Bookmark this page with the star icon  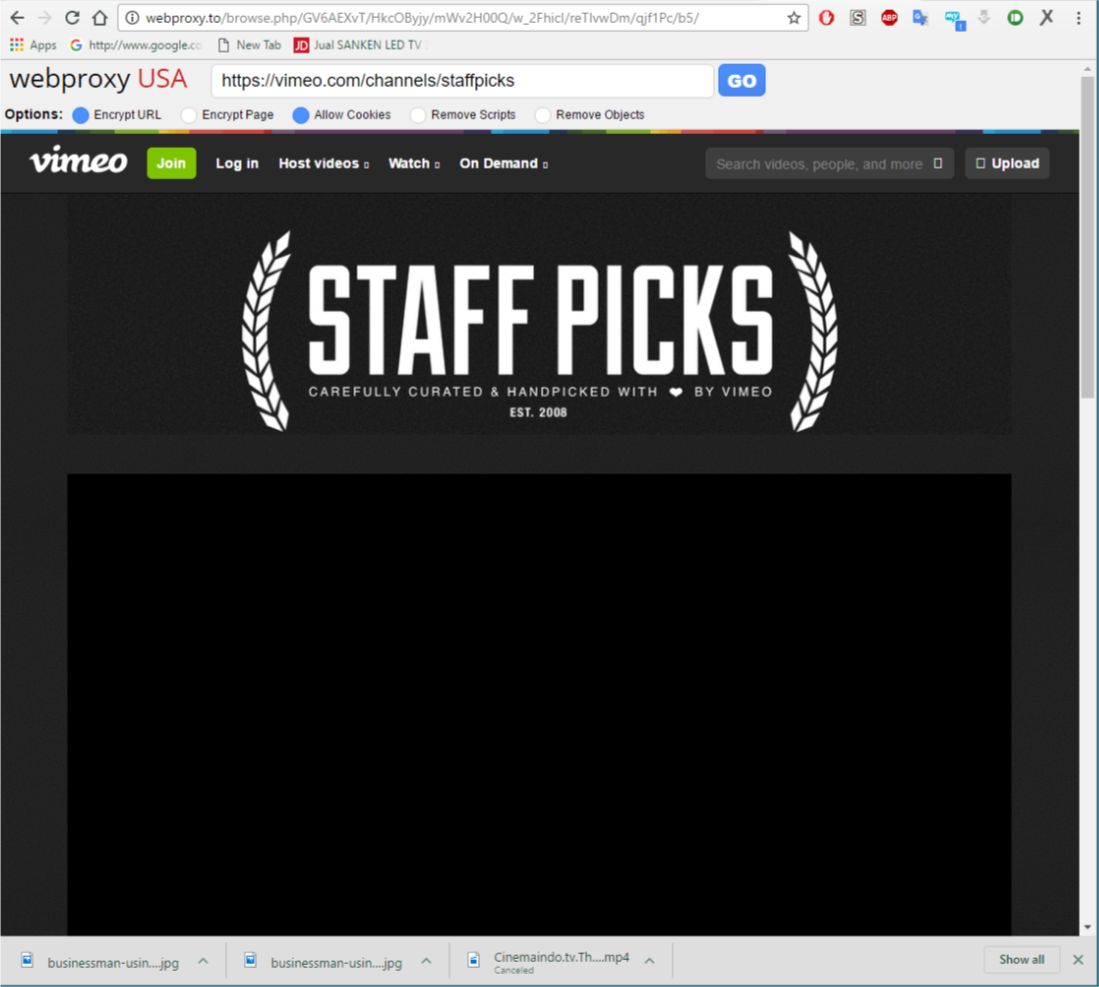tap(793, 18)
